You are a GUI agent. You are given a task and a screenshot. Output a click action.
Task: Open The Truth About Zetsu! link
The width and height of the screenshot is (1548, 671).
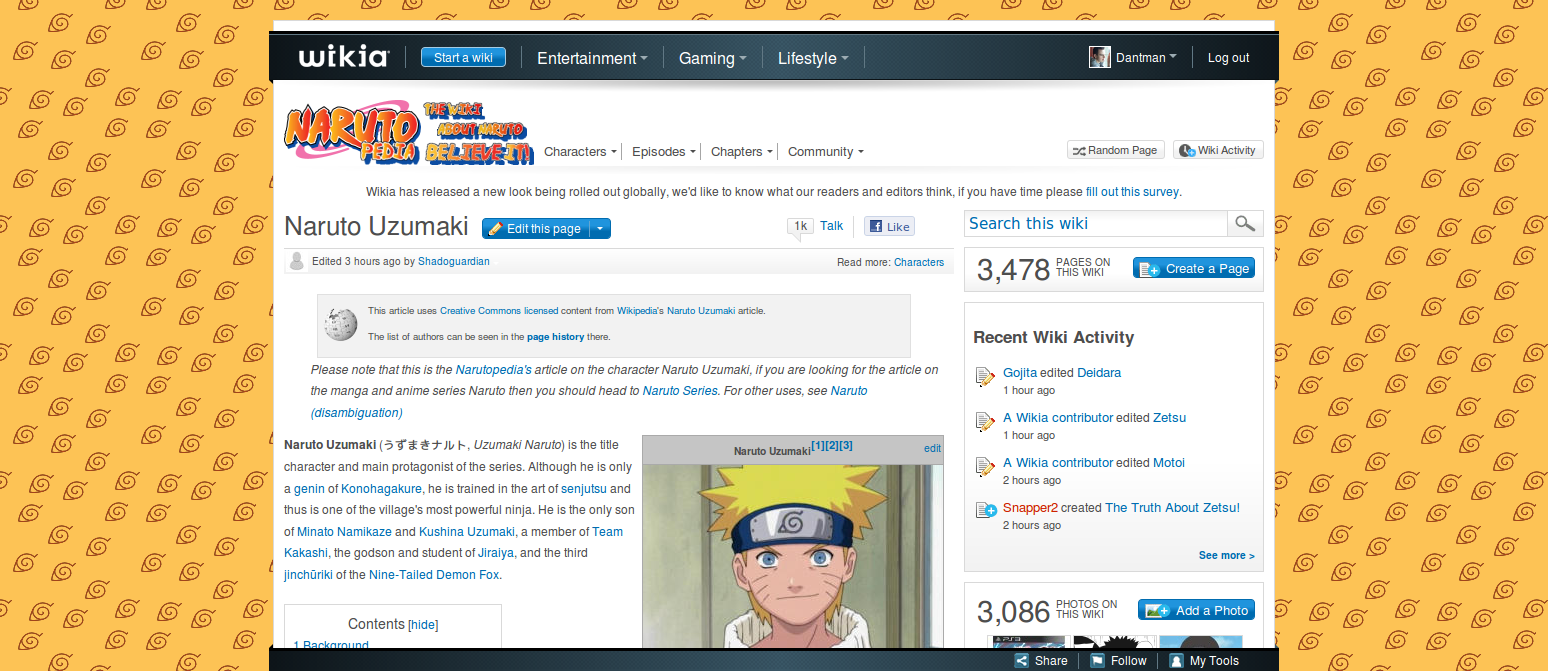(1172, 508)
